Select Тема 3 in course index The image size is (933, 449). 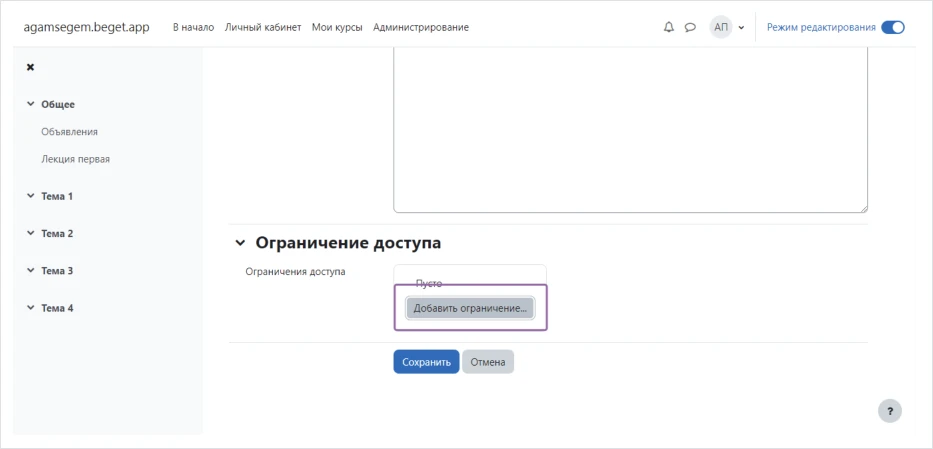[57, 271]
